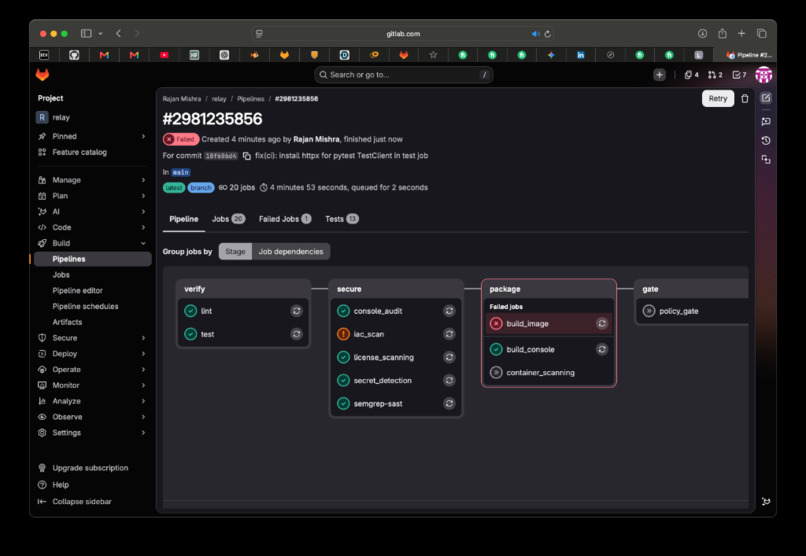Open the relay project link

[93, 117]
